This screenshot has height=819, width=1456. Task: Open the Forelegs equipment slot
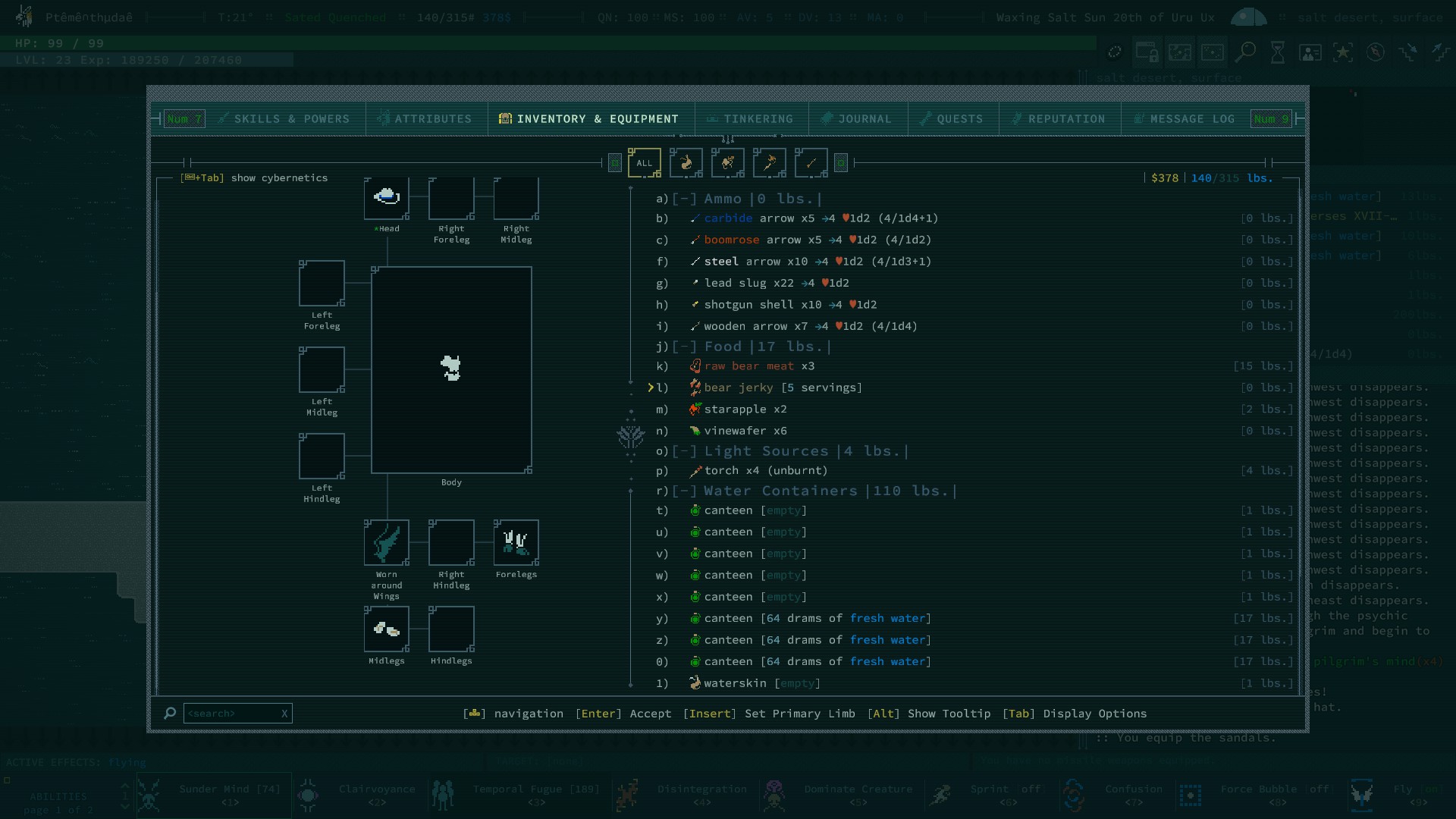tap(516, 543)
